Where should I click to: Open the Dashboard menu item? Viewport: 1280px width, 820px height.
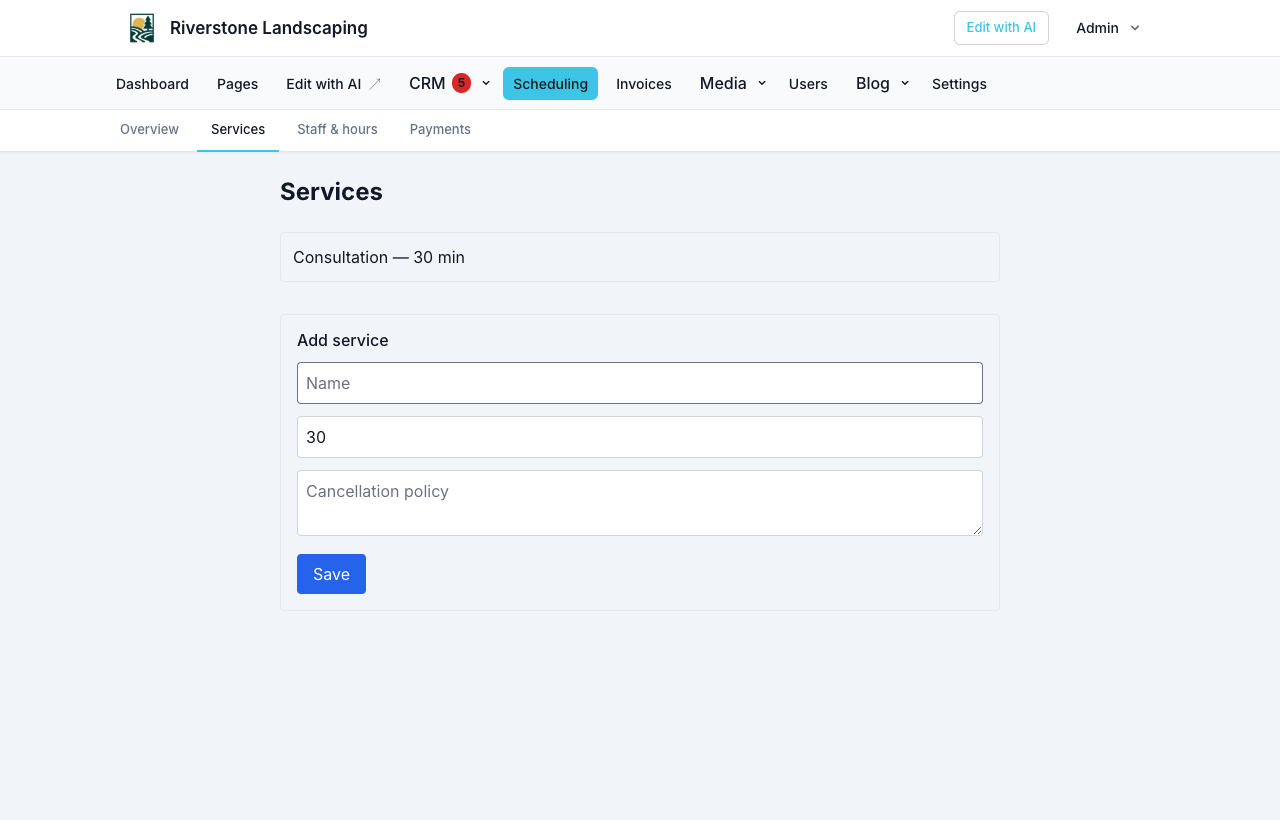pyautogui.click(x=152, y=84)
